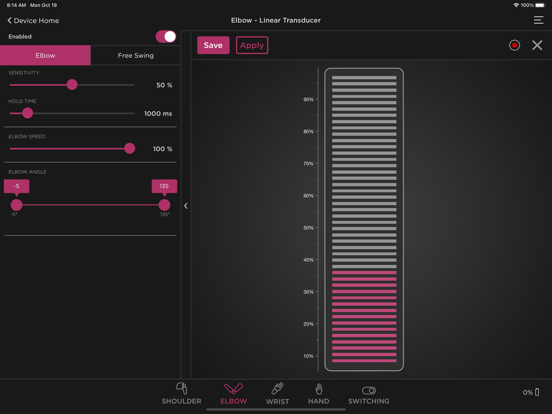552x414 pixels.
Task: Apply the elbow settings
Action: [x=252, y=45]
